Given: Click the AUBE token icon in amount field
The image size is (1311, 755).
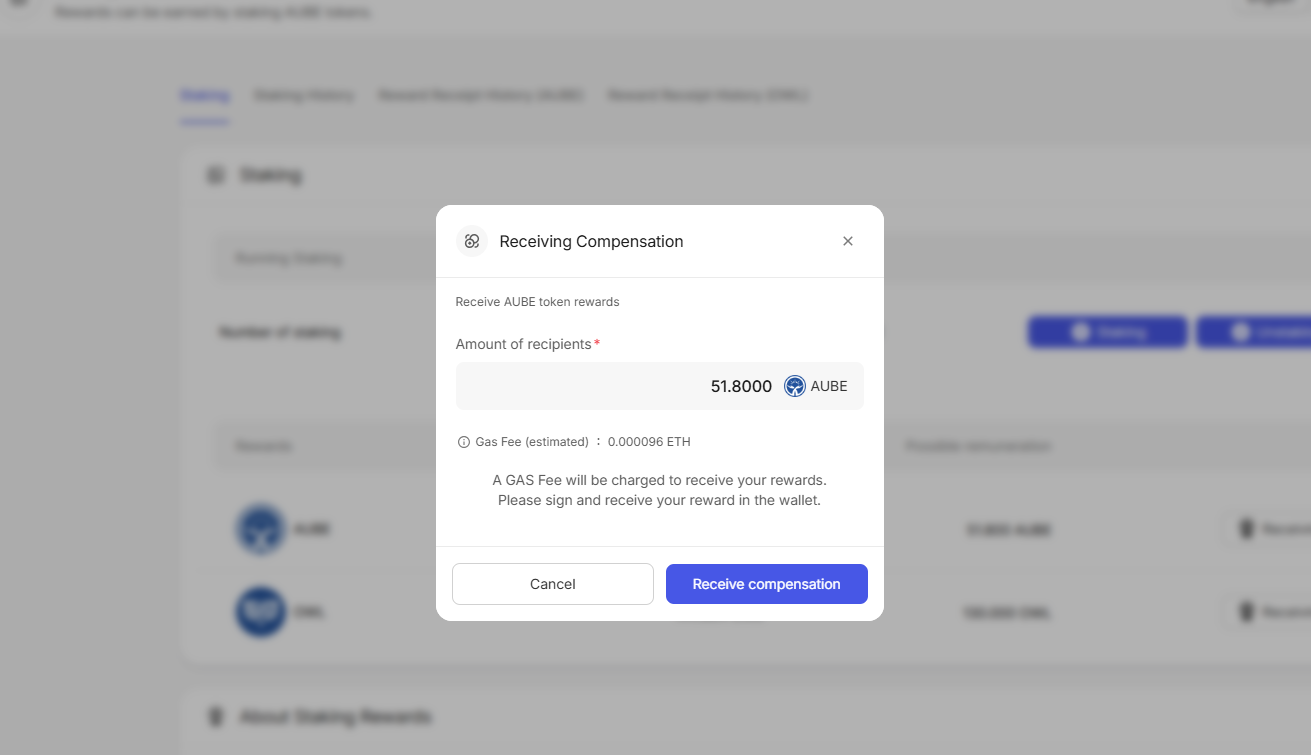Looking at the screenshot, I should pos(795,386).
